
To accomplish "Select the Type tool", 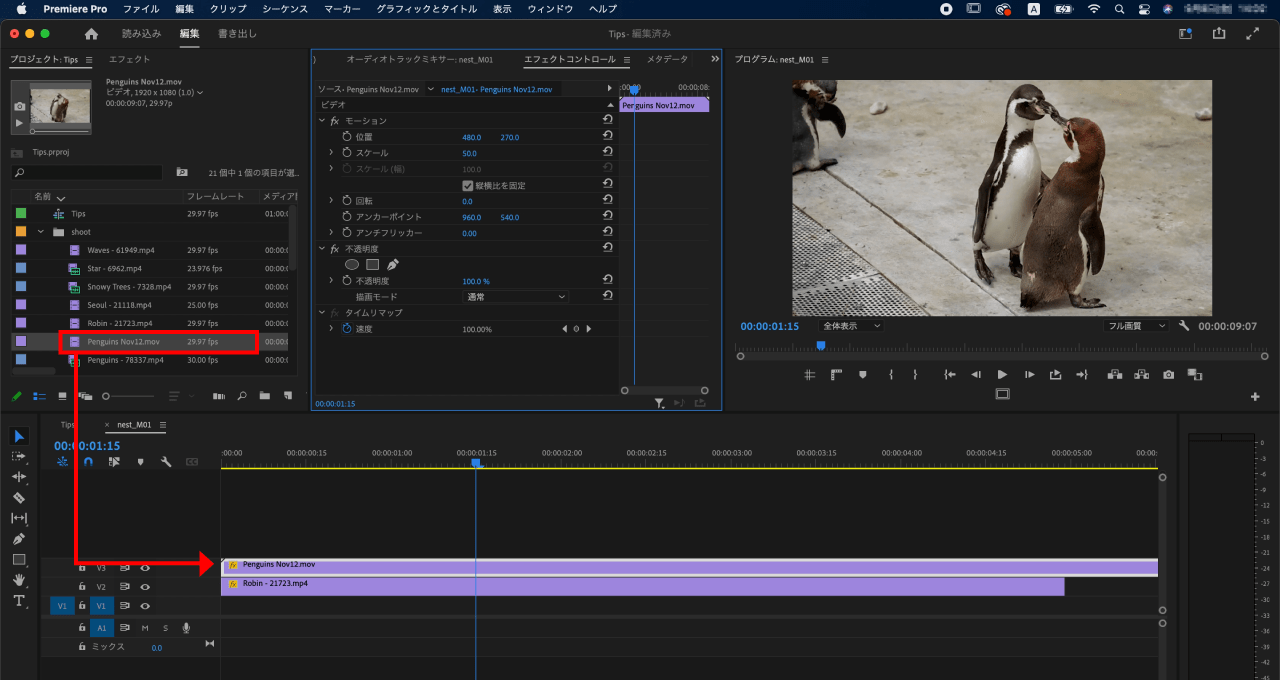I will [x=19, y=601].
